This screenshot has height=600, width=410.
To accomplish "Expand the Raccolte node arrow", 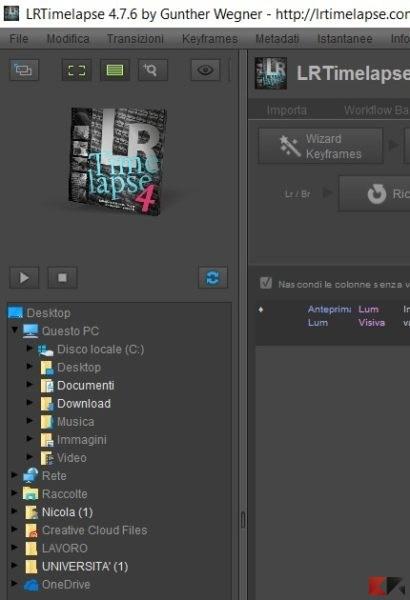I will (14, 493).
